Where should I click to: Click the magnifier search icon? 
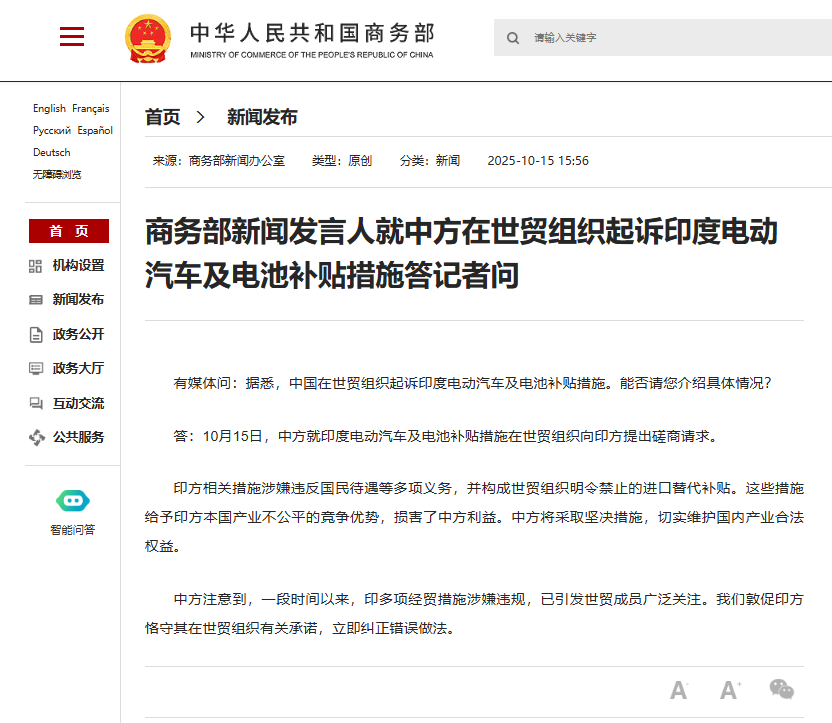[x=513, y=38]
